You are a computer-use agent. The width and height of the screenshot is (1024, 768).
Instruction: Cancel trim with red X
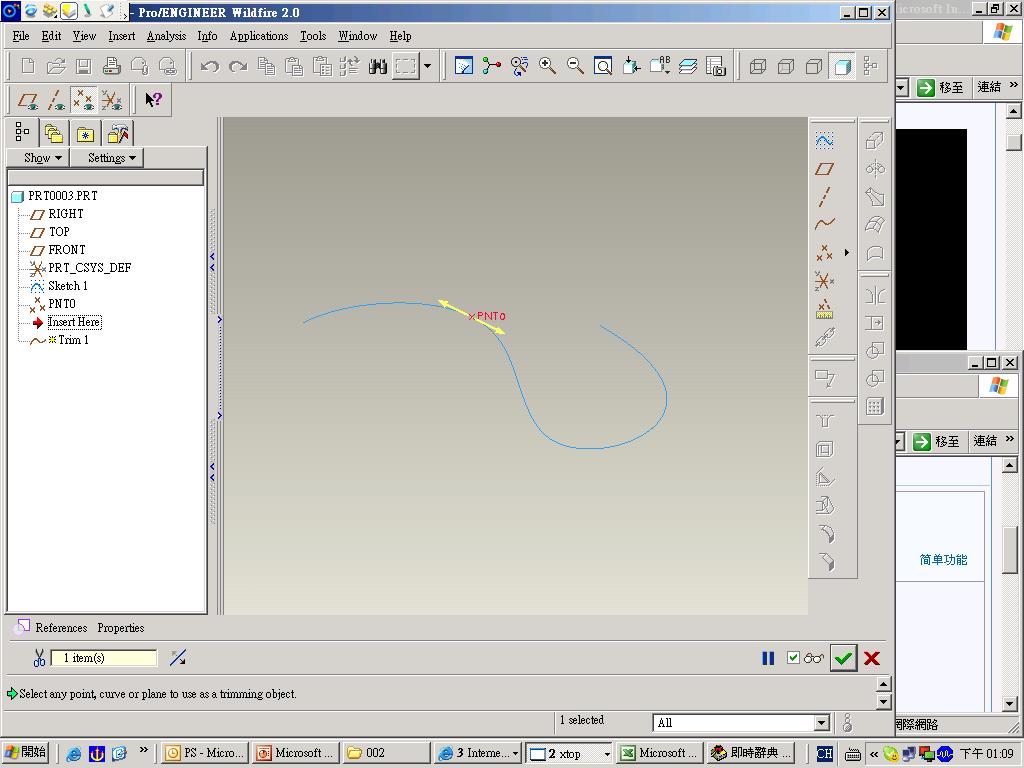(872, 658)
